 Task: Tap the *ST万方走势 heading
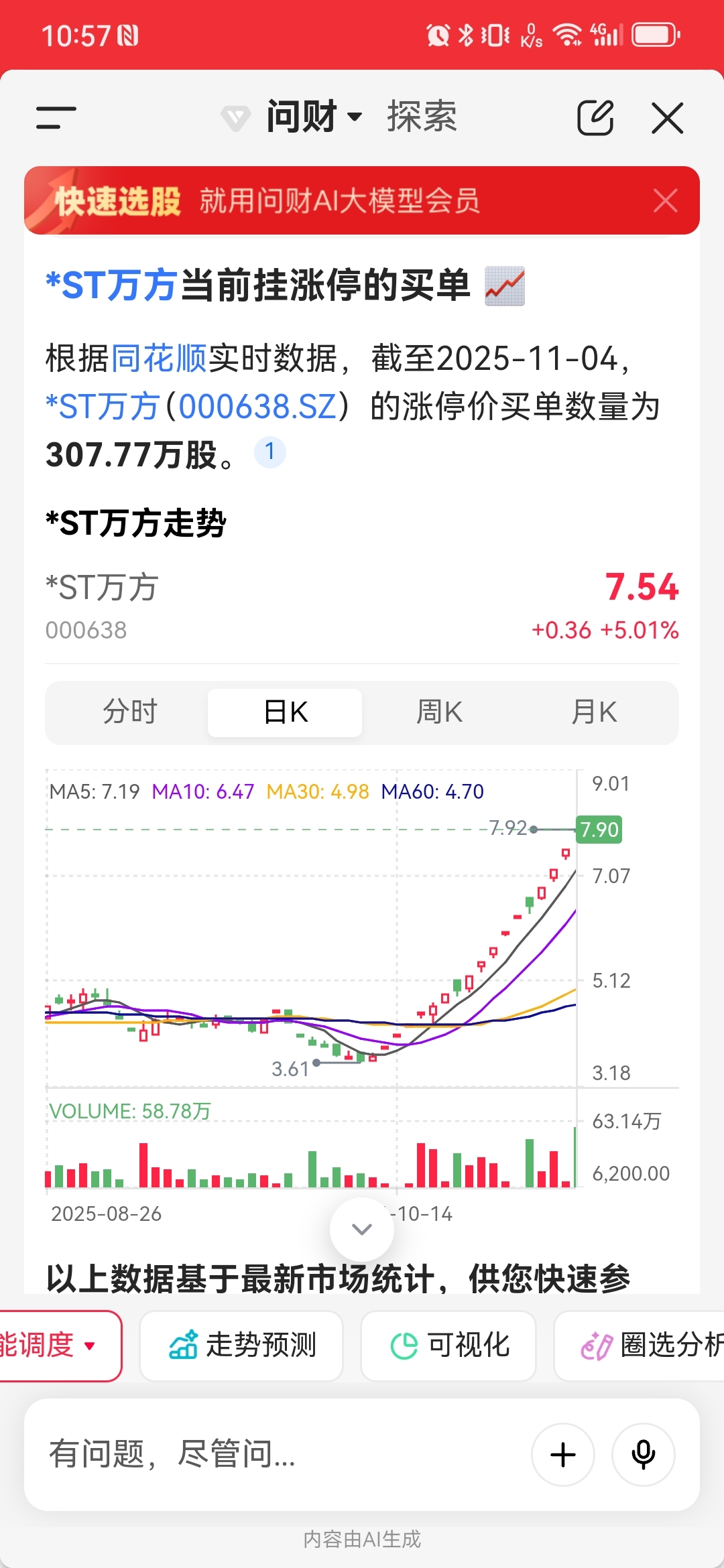[x=136, y=523]
